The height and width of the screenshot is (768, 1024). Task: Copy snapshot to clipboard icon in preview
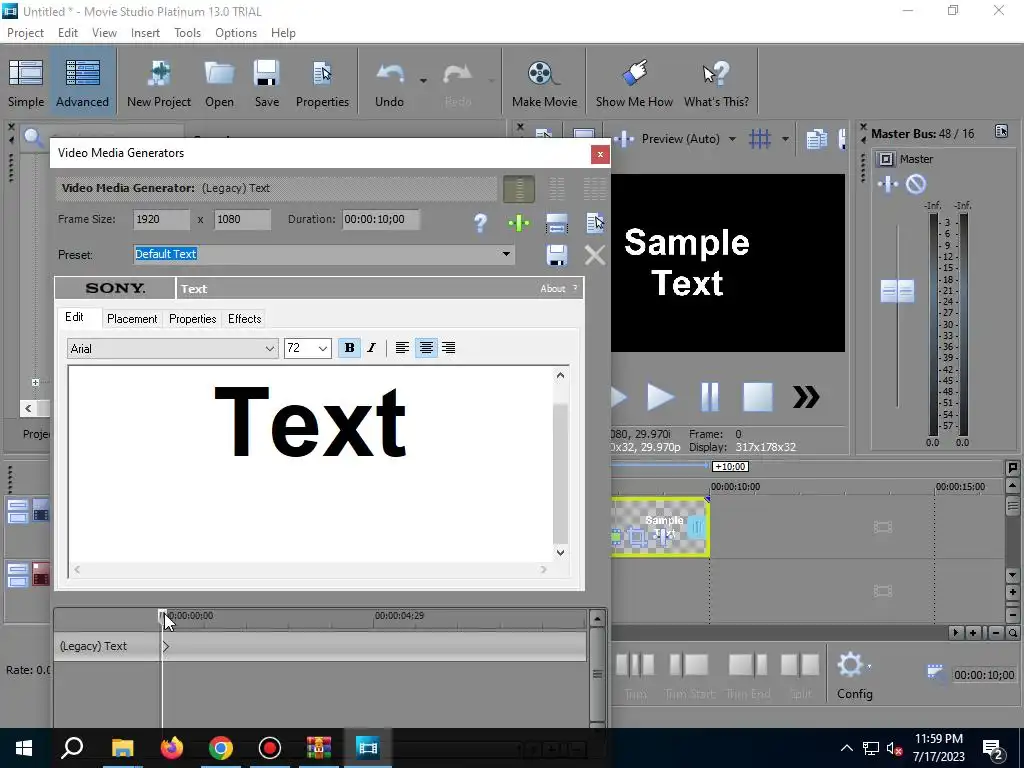point(816,139)
